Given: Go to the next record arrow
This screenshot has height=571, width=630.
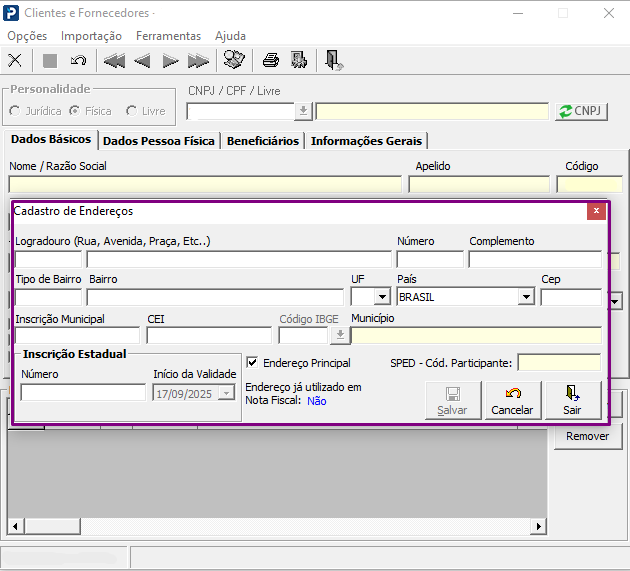Looking at the screenshot, I should point(170,60).
